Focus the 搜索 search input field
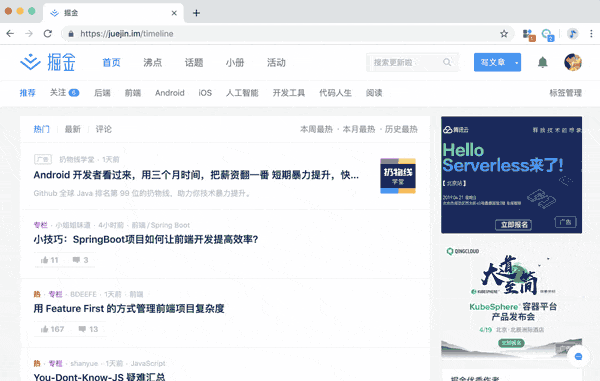This screenshot has height=381, width=600. coord(406,62)
